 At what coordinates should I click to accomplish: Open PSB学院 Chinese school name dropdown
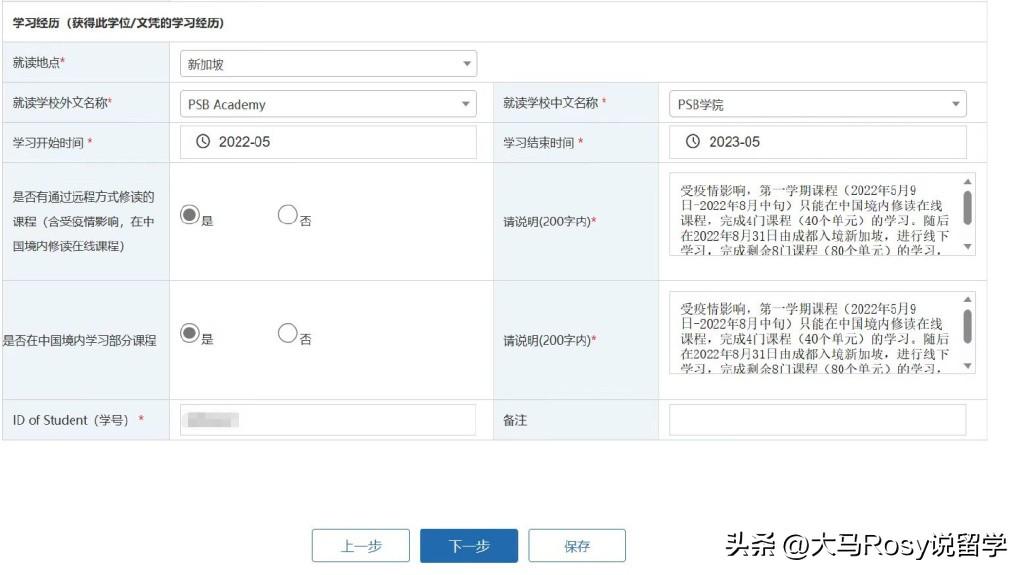pos(817,104)
